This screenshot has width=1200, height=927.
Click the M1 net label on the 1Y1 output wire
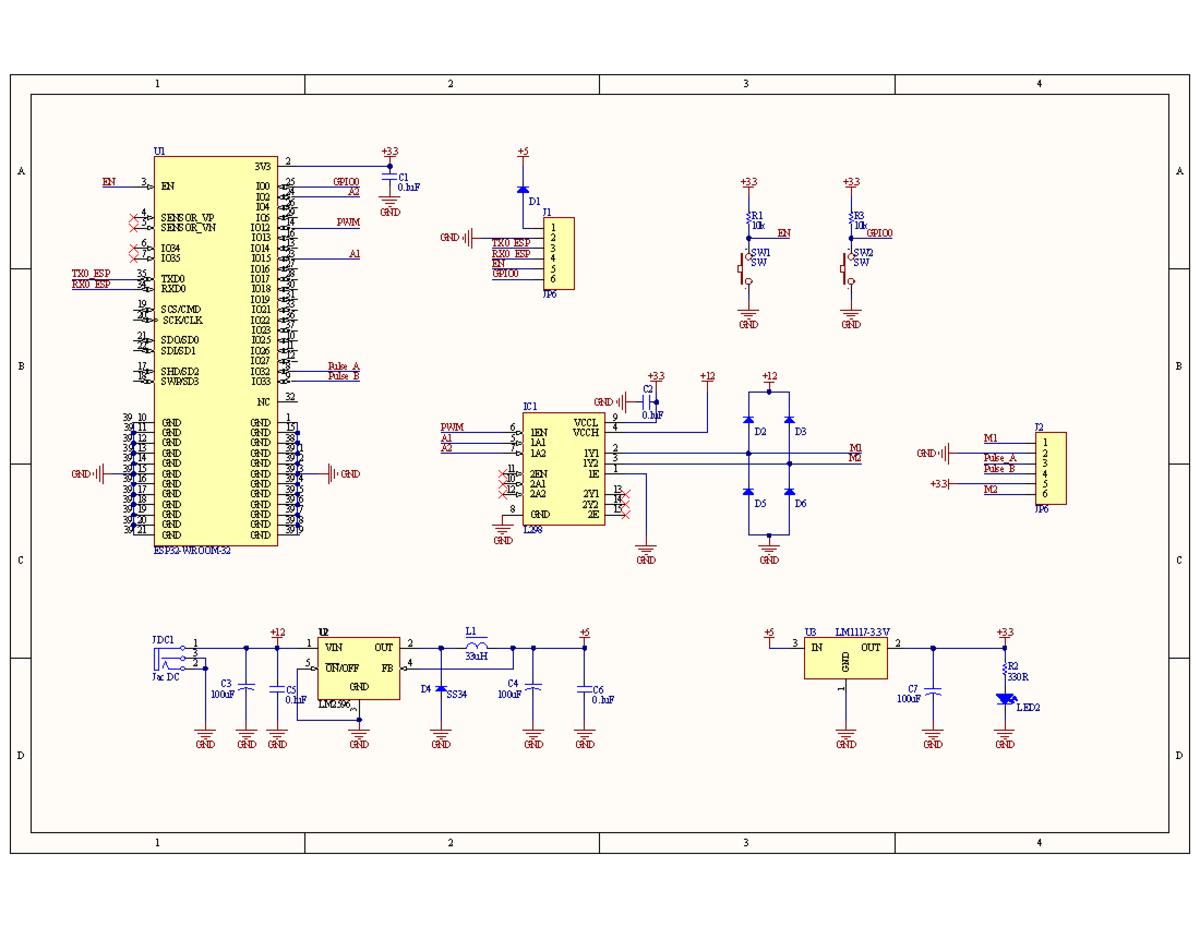tap(855, 448)
